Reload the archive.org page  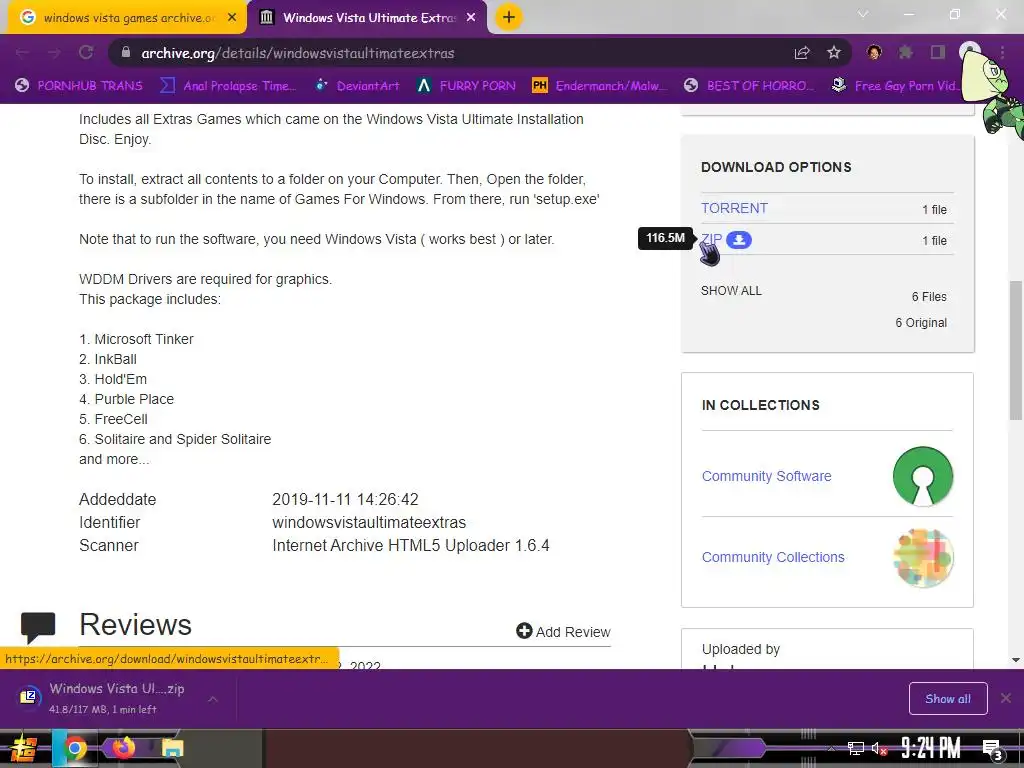click(86, 53)
